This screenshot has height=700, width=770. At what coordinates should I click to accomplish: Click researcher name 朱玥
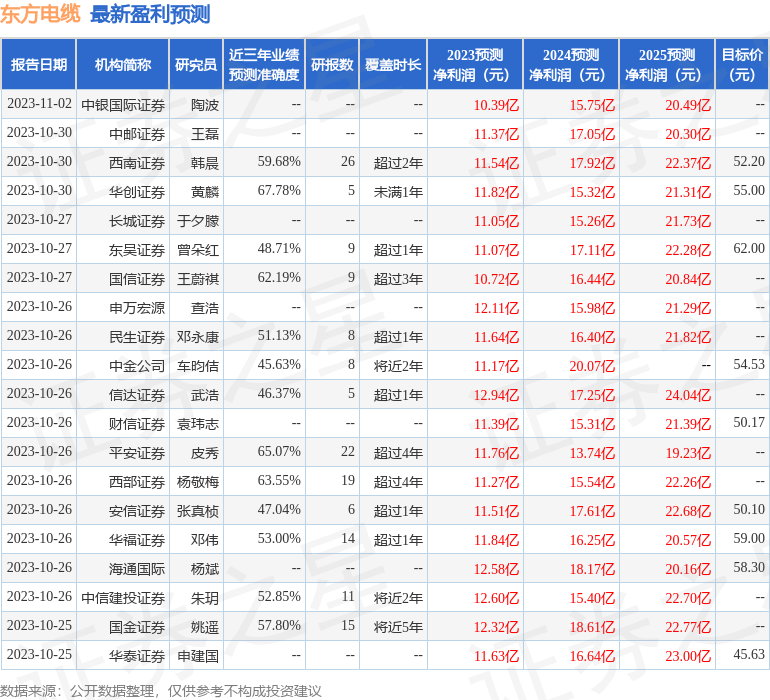[x=205, y=597]
